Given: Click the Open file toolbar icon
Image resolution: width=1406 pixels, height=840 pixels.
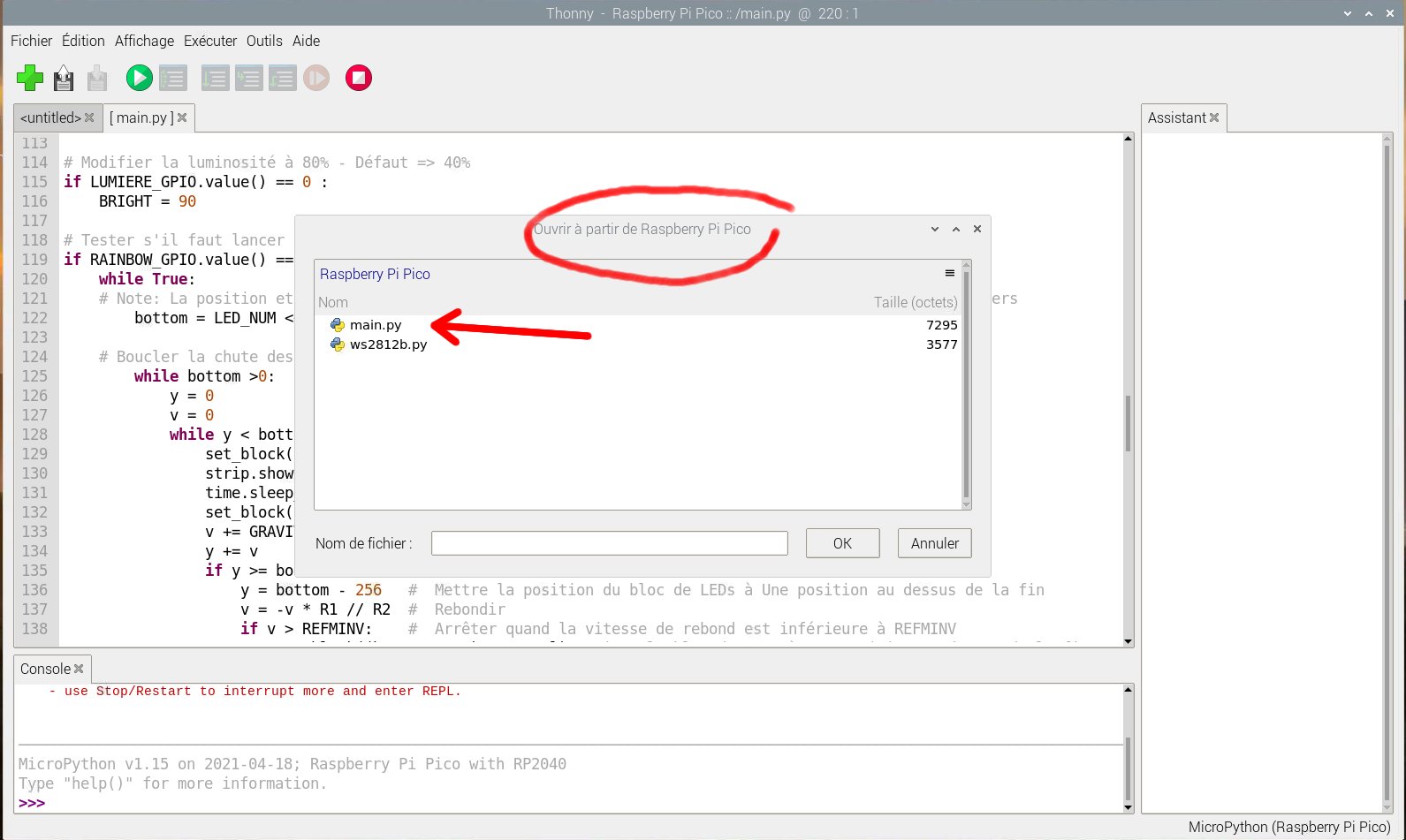Looking at the screenshot, I should tap(64, 78).
